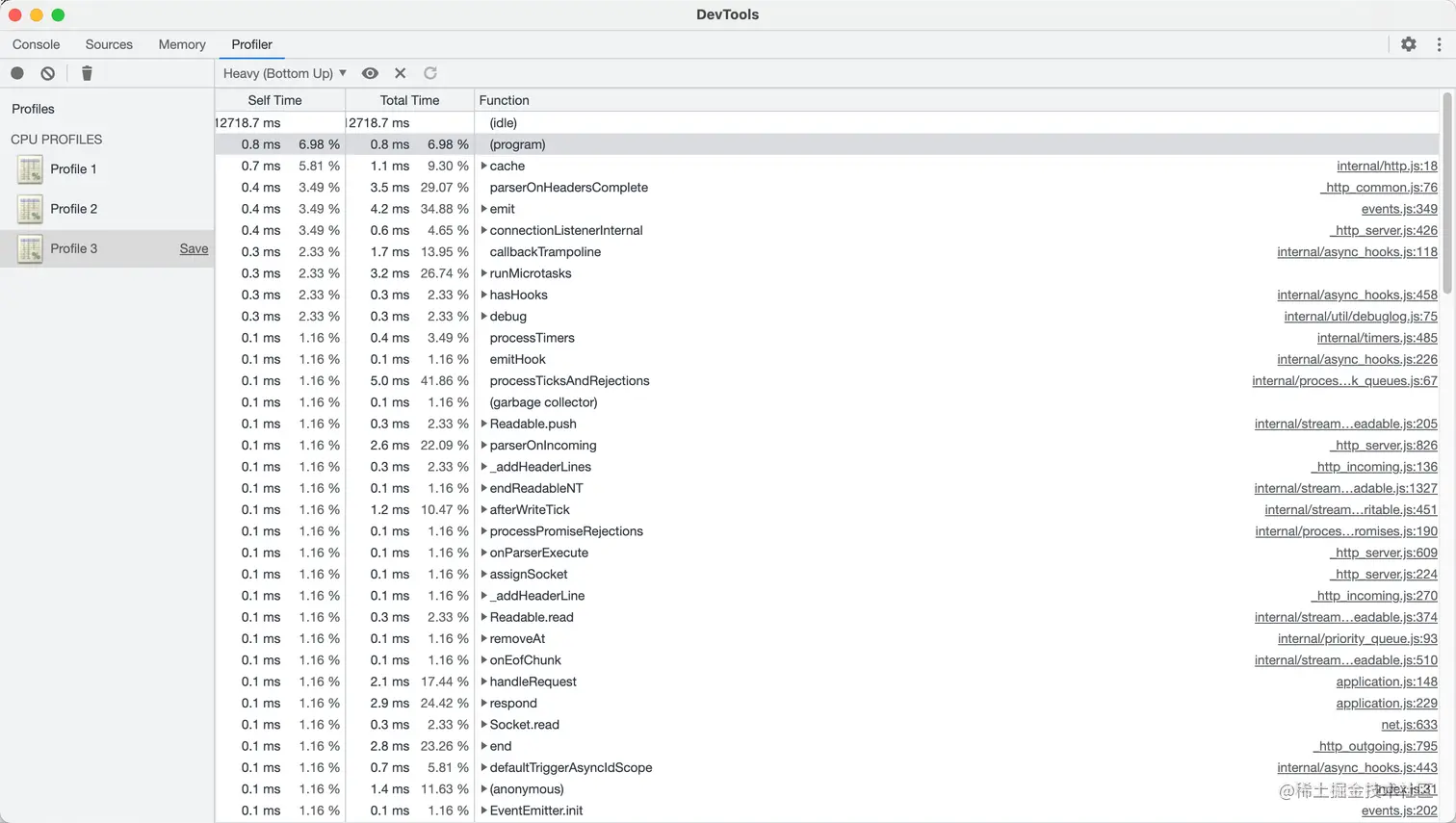Switch to the Sources tab

click(x=109, y=44)
